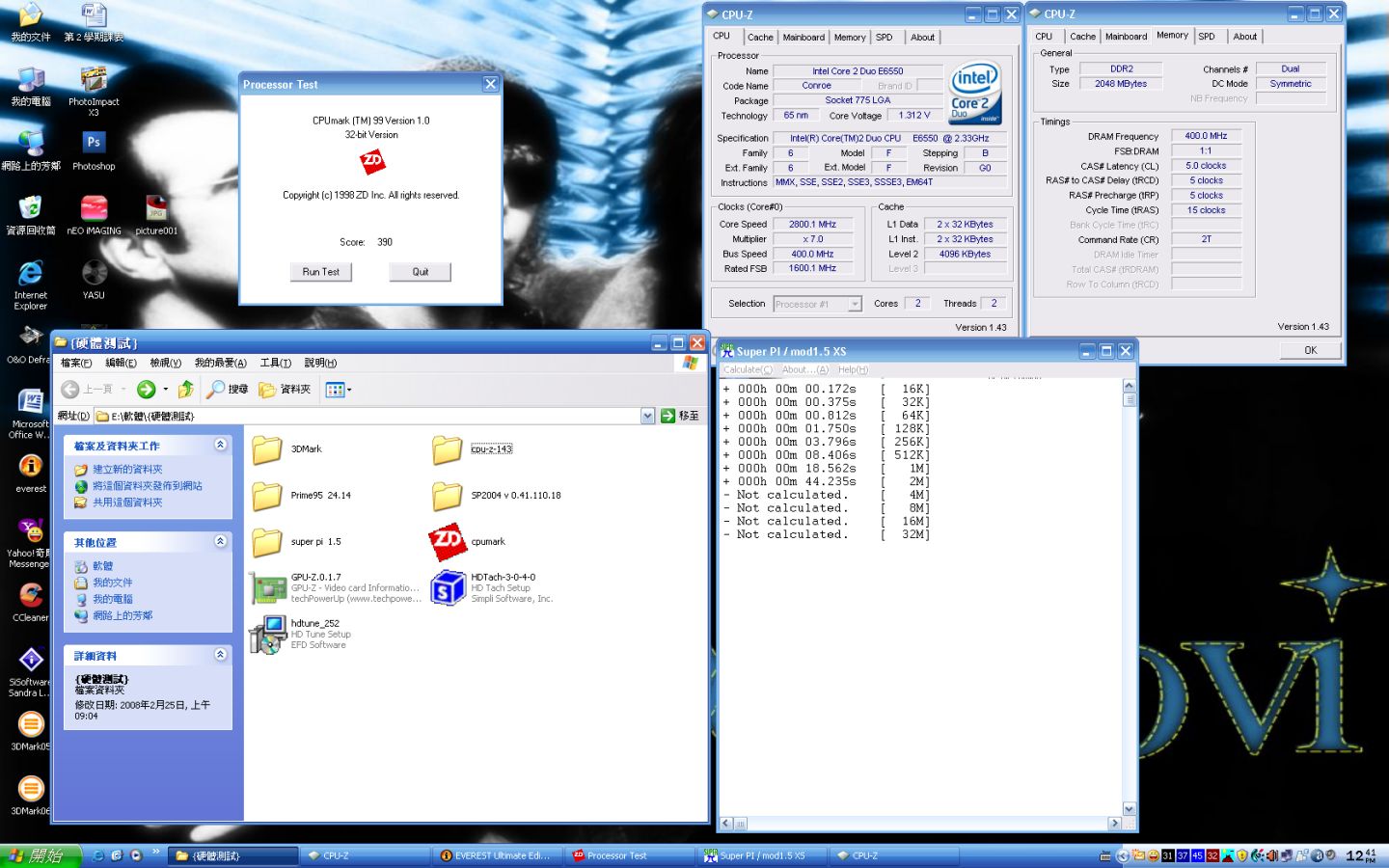Viewport: 1389px width, 868px height.
Task: Open the Views dropdown in Explorer toolbar
Action: coord(339,390)
